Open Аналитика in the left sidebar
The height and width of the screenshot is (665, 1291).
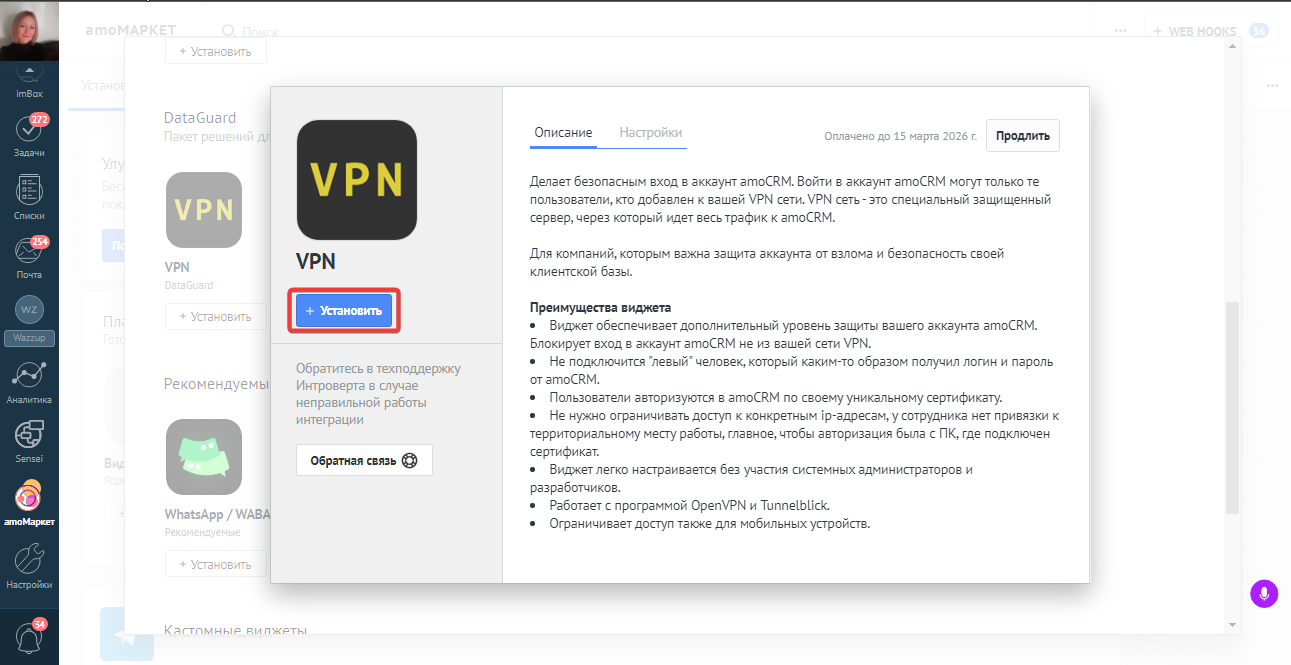[x=29, y=383]
